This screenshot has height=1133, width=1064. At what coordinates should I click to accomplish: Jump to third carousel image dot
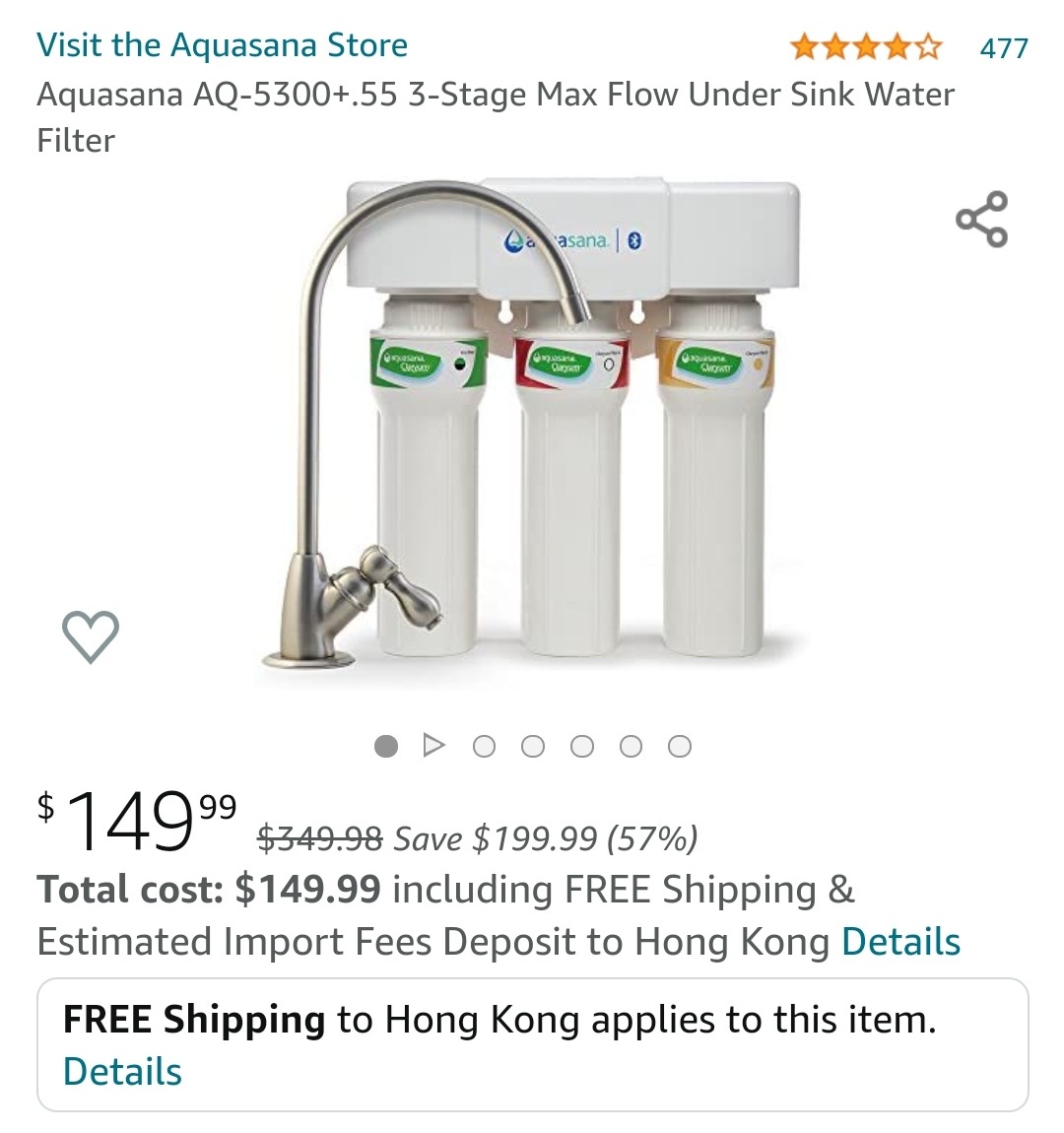pos(484,746)
